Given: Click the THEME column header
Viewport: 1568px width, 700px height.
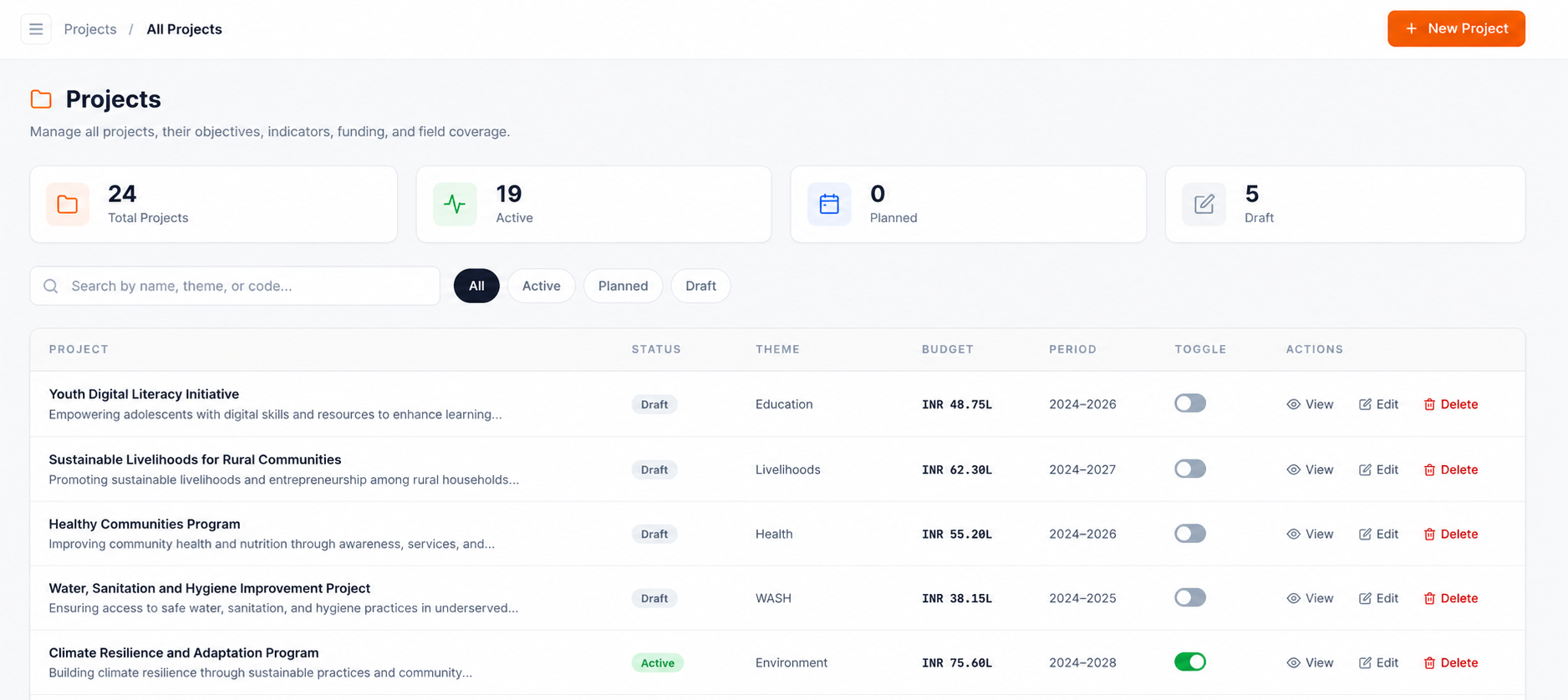Looking at the screenshot, I should click(777, 349).
